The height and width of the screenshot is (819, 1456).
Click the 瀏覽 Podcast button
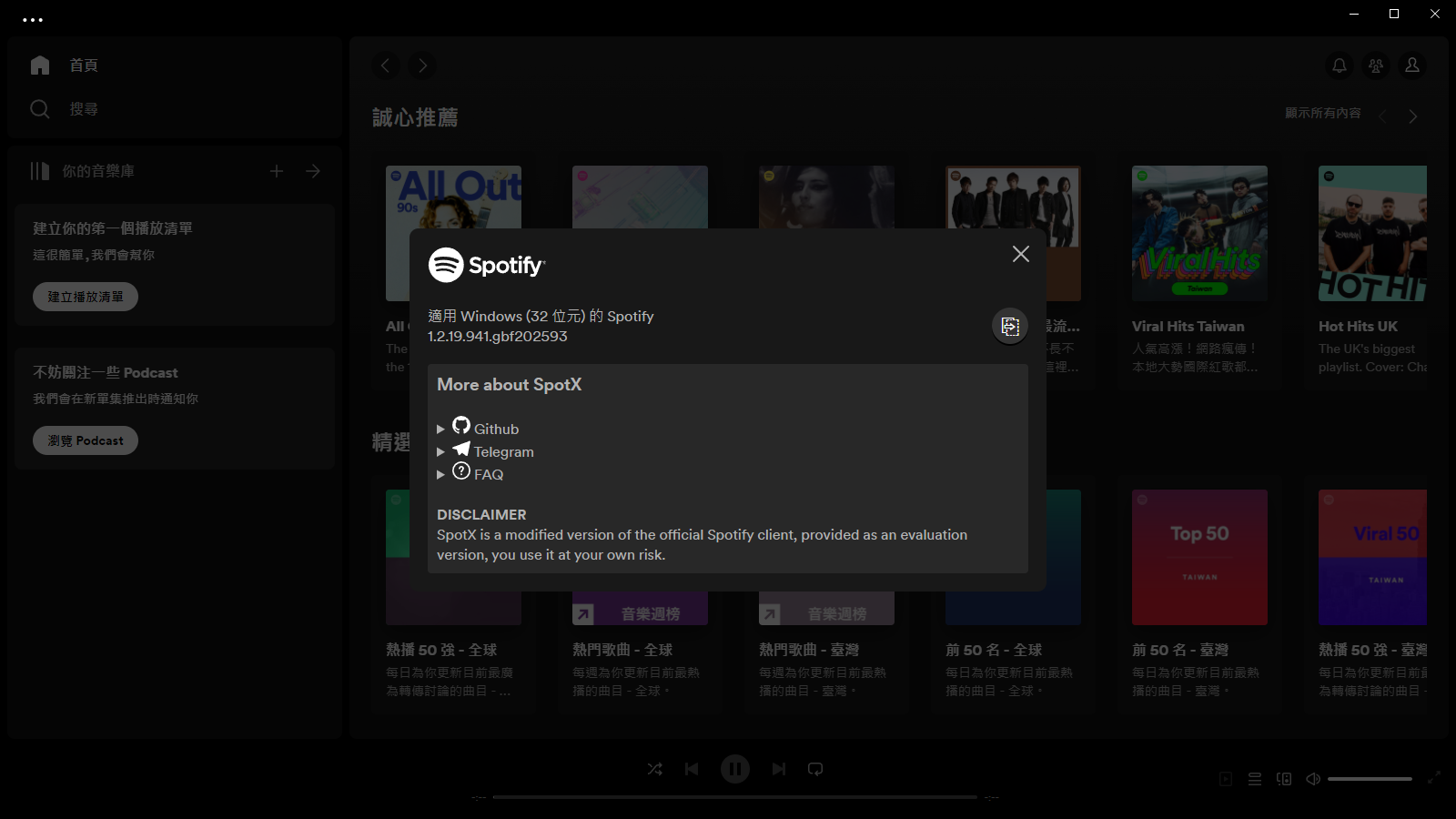(x=86, y=440)
